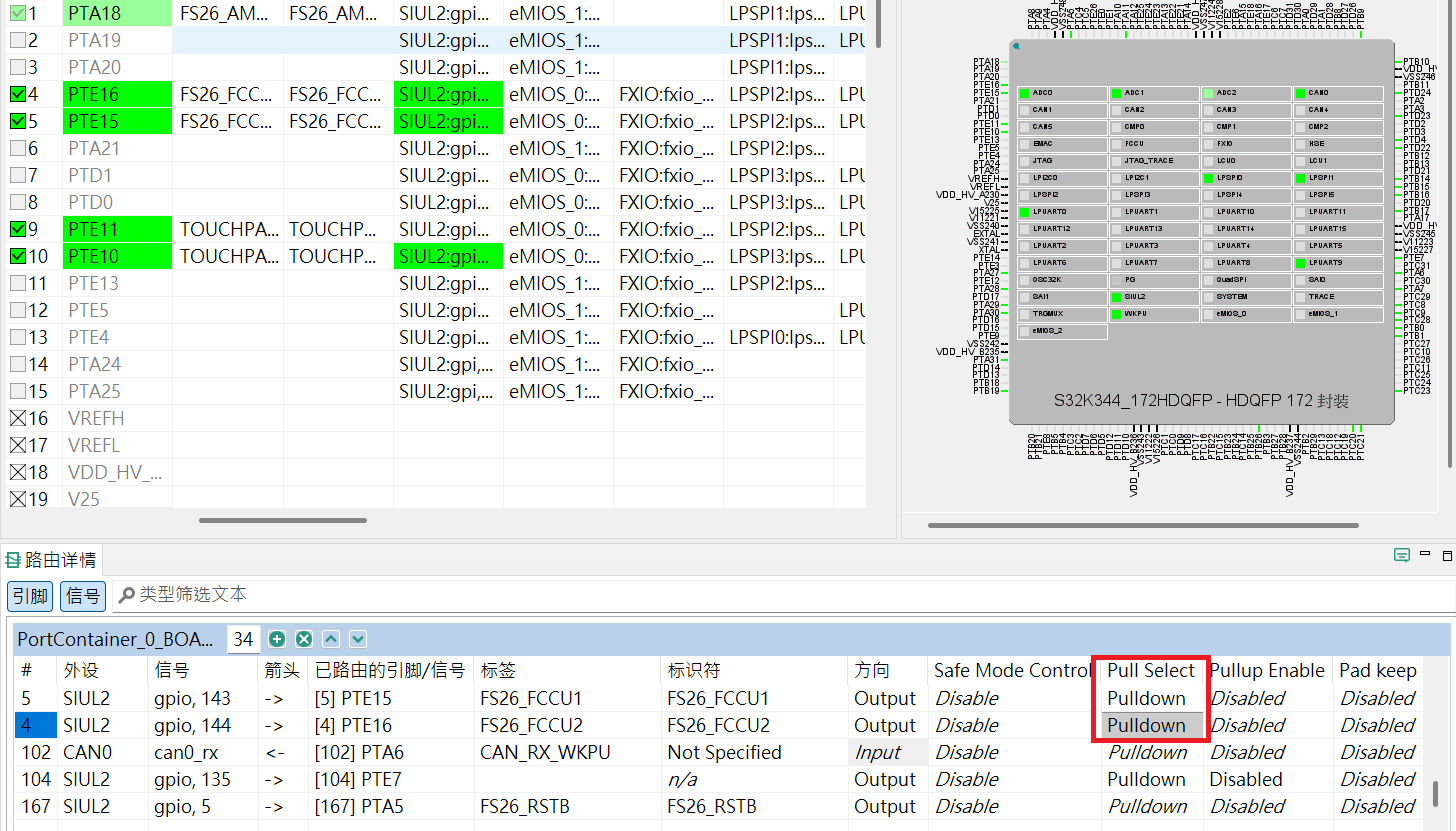The height and width of the screenshot is (831, 1456).
Task: Uncheck the pin 9 PTE11 checkbox
Action: coord(17,230)
